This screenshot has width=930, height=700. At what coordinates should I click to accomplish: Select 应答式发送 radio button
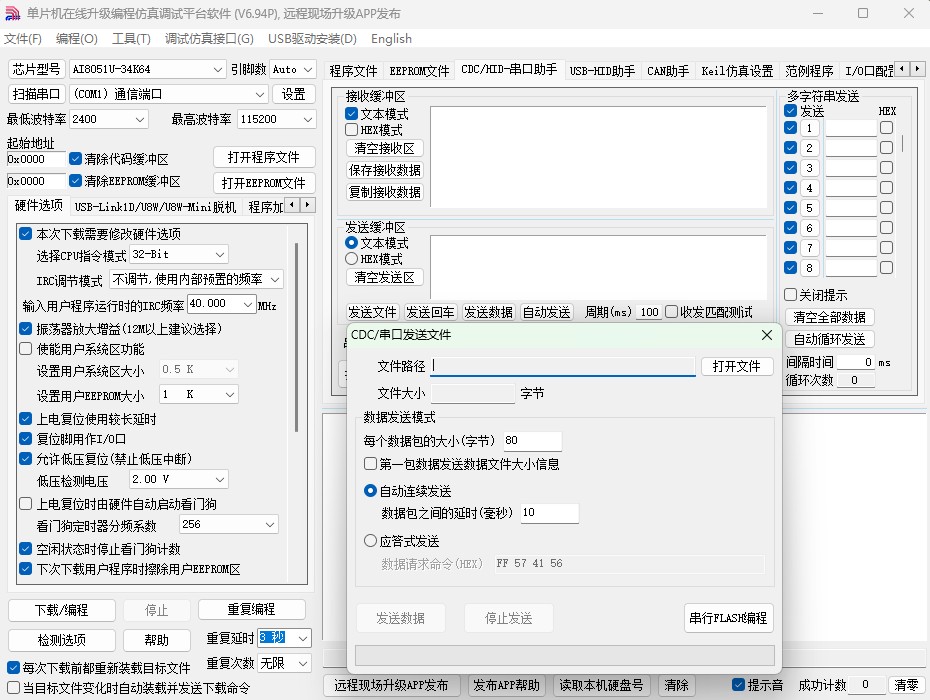pos(370,541)
